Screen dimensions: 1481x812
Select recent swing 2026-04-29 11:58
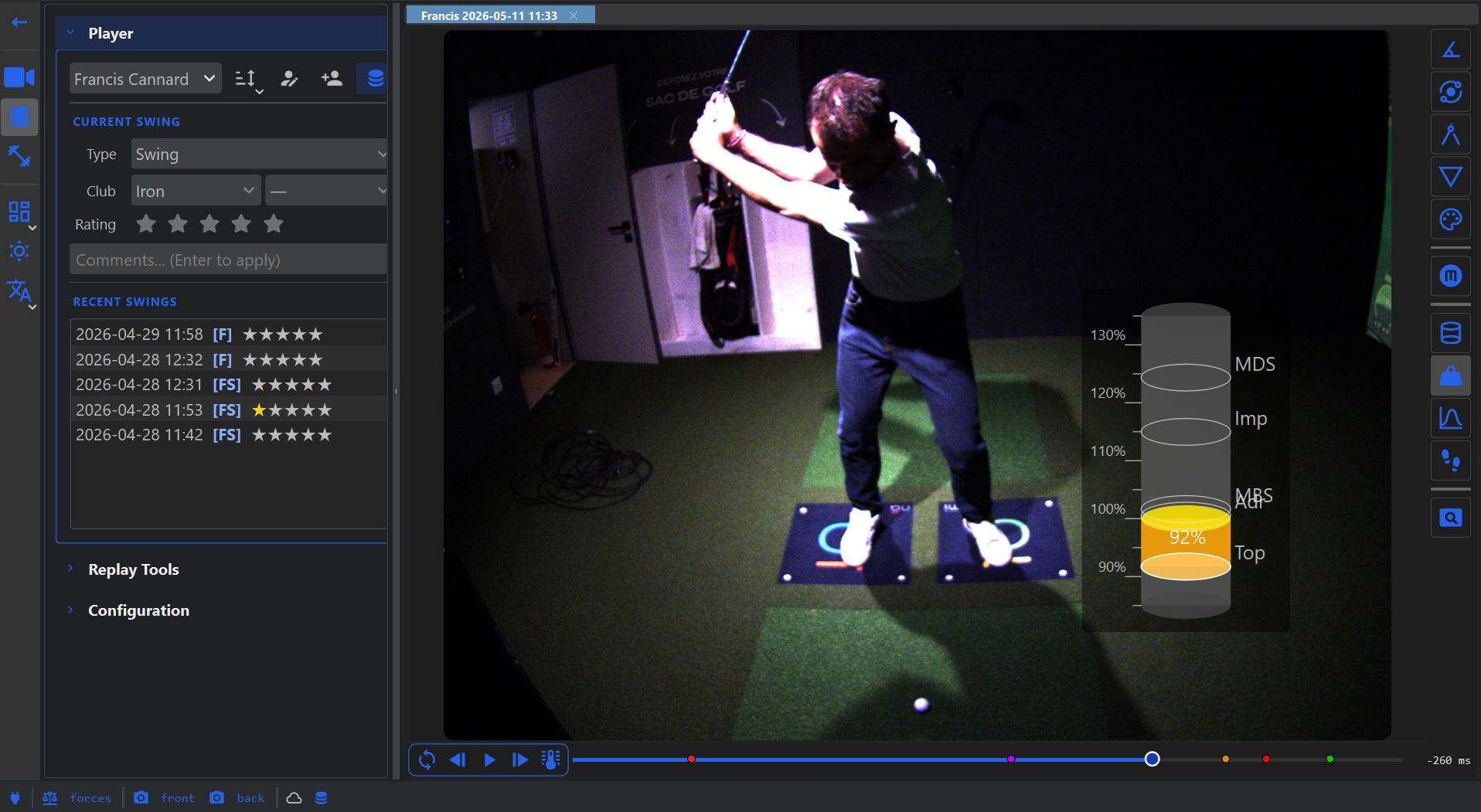coord(229,335)
